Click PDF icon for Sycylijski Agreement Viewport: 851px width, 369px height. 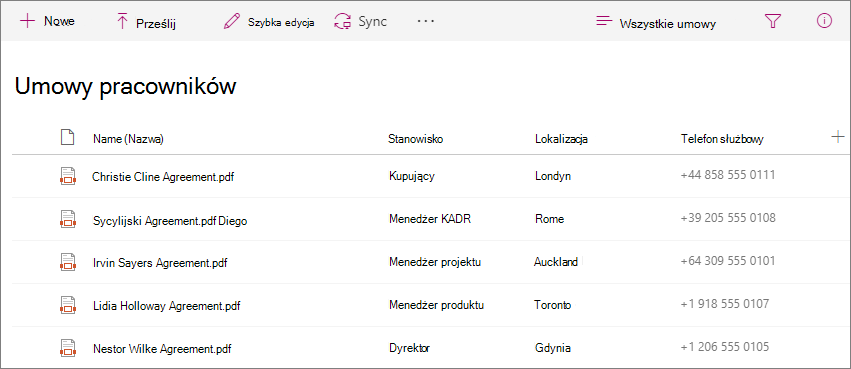point(67,219)
